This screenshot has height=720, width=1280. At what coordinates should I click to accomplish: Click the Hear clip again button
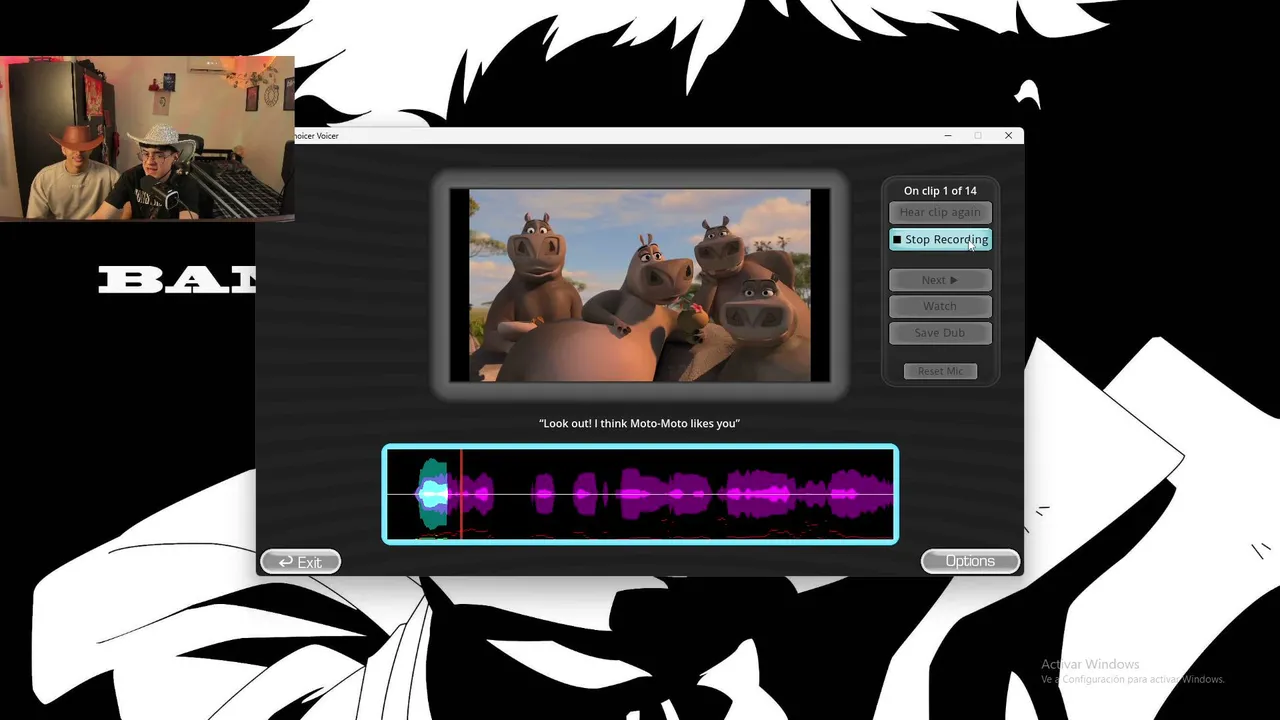point(940,212)
